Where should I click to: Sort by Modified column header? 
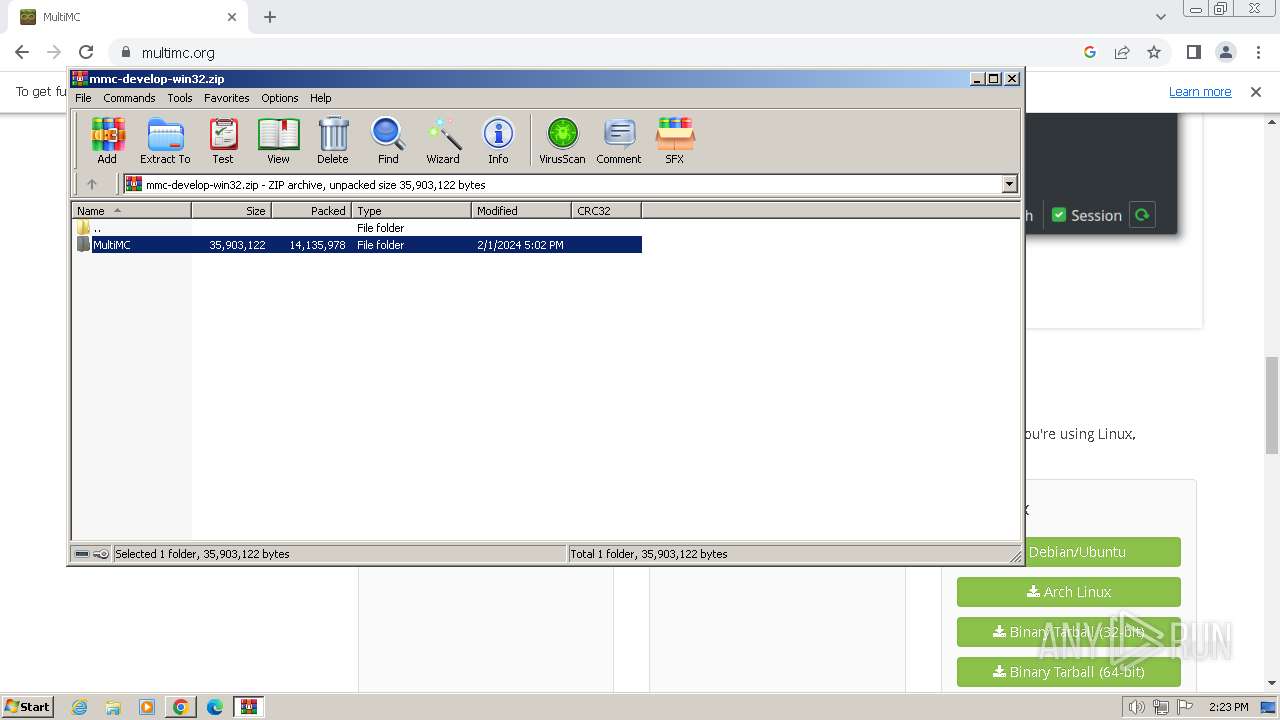click(x=521, y=210)
